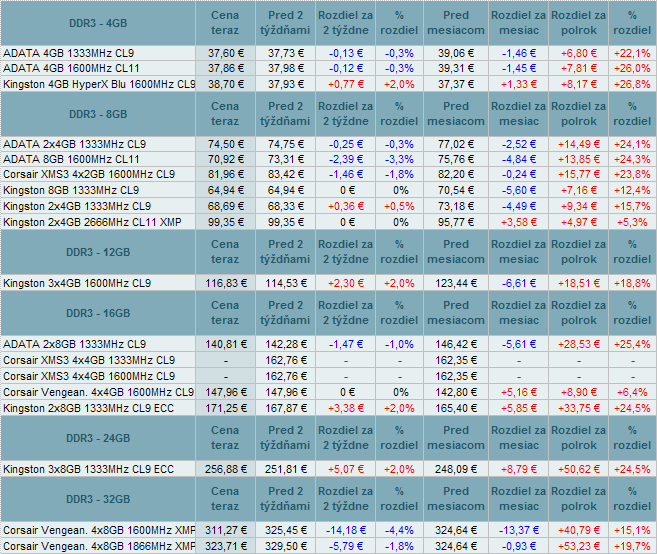
Task: Click the -14,18 € two-week difference
Action: (x=346, y=530)
